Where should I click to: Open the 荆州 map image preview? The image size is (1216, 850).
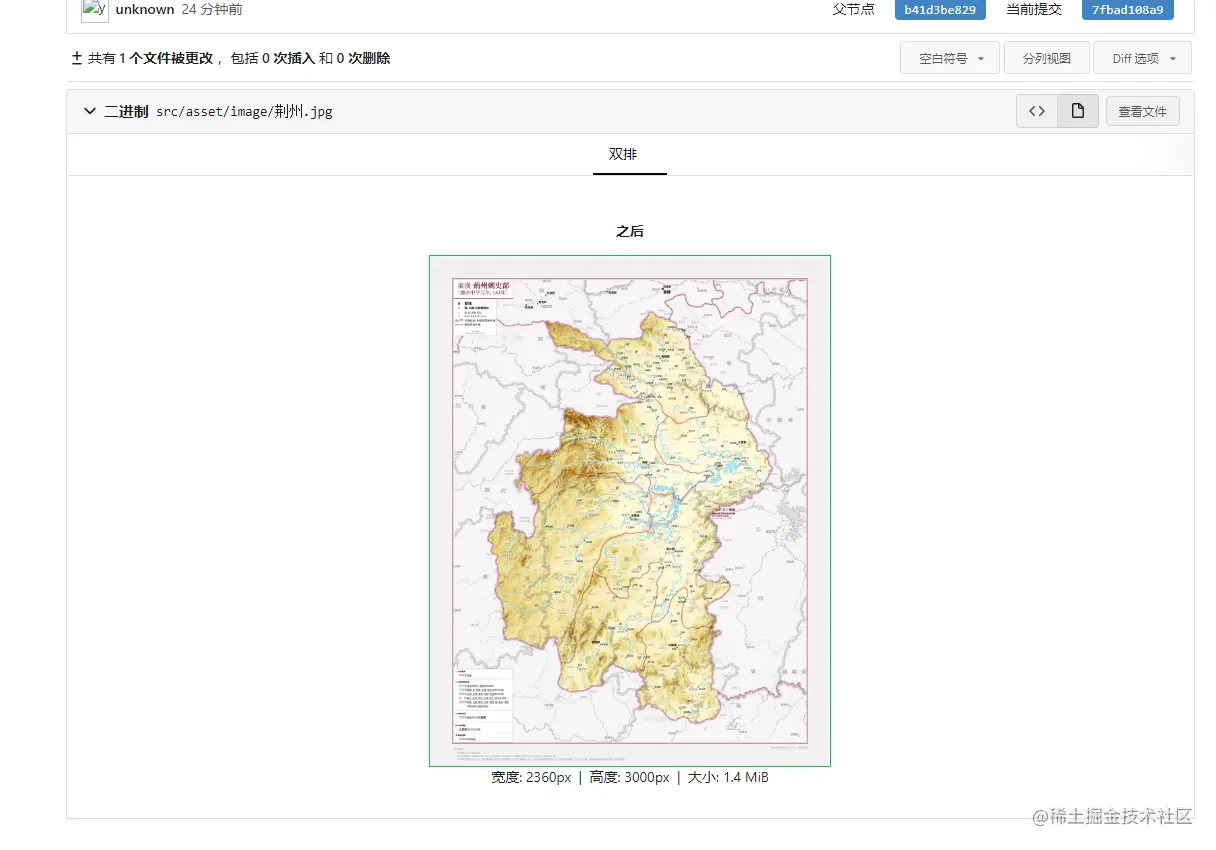(630, 511)
